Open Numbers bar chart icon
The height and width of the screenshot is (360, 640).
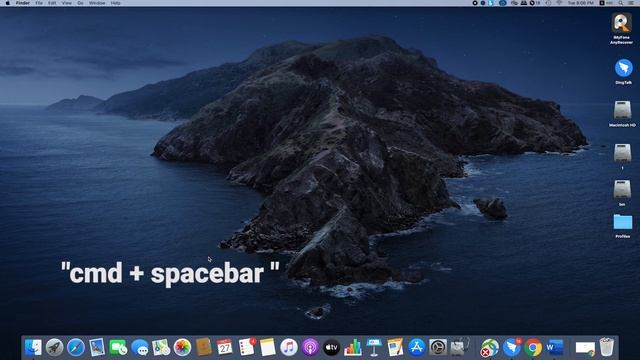click(x=353, y=348)
